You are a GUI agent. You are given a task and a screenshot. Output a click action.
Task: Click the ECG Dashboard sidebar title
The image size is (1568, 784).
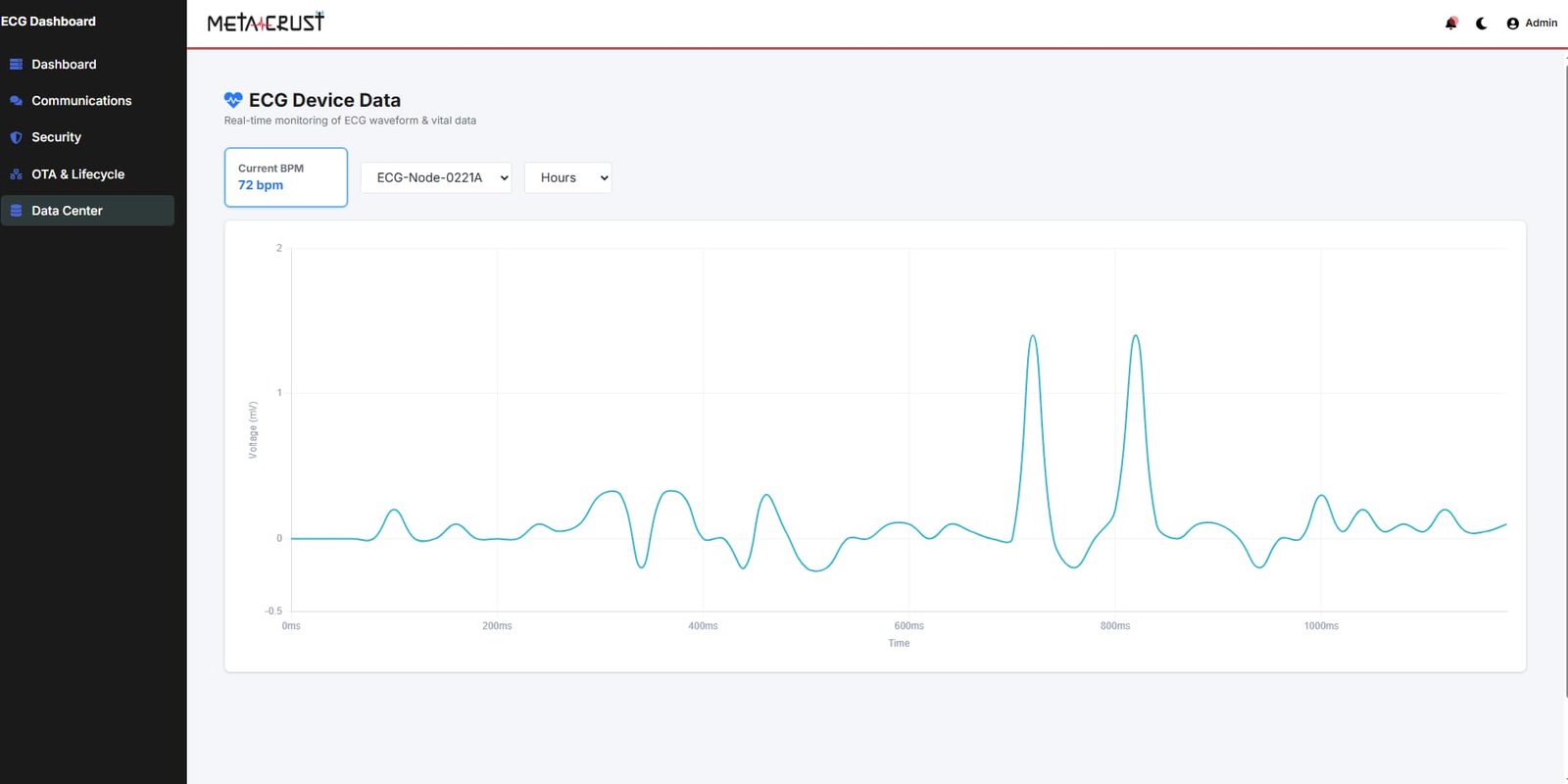(x=49, y=22)
